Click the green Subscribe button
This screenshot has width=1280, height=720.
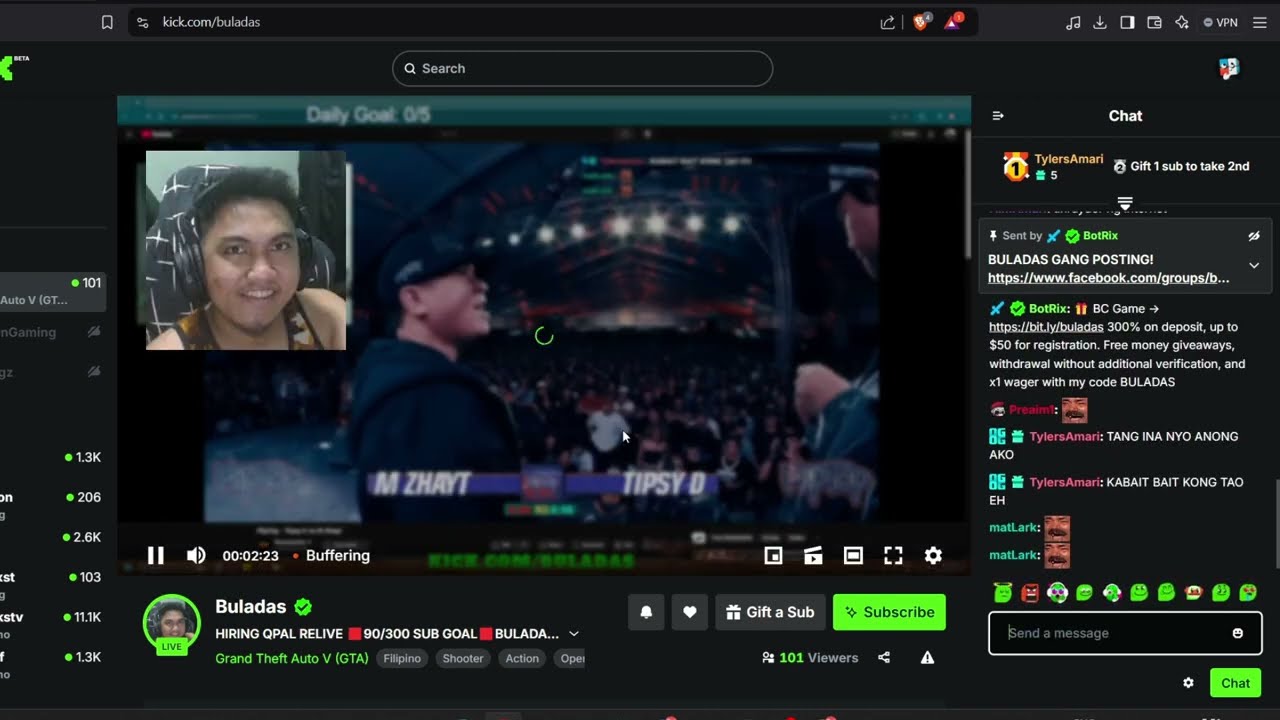point(889,612)
